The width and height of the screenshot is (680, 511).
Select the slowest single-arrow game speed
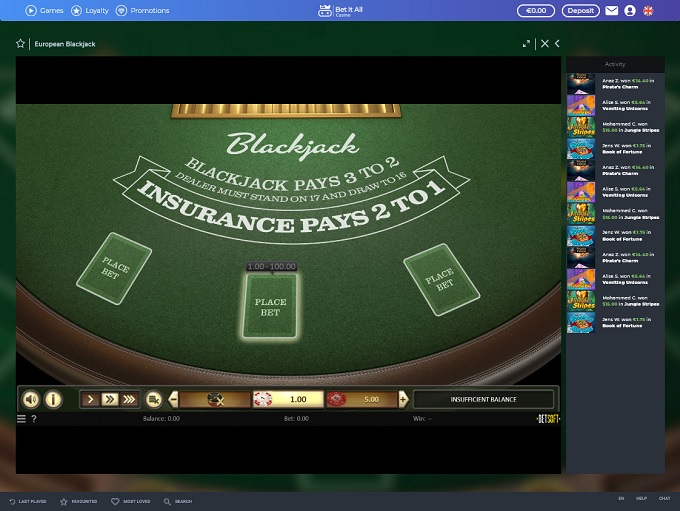pos(90,399)
